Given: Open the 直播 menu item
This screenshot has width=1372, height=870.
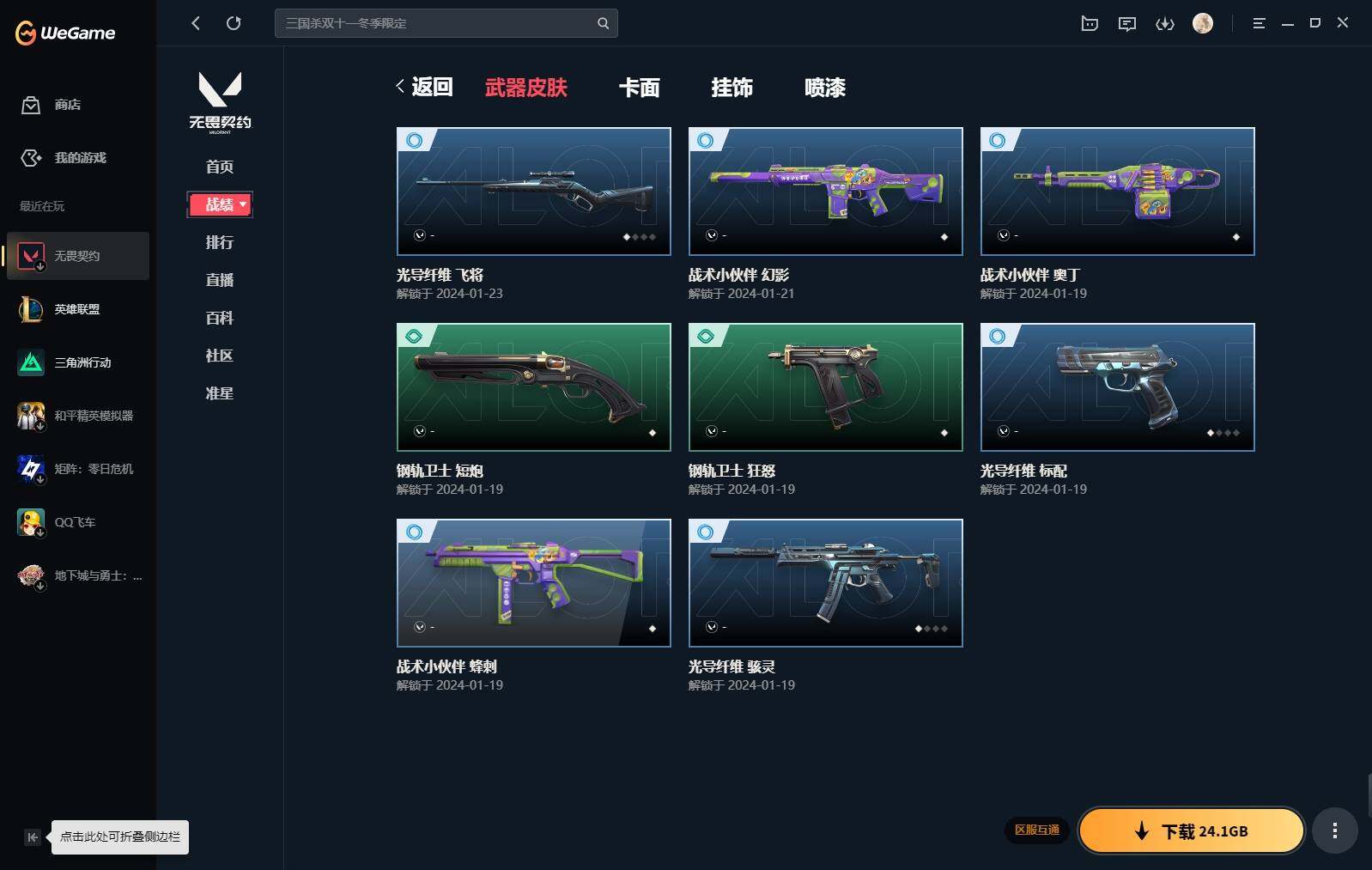Looking at the screenshot, I should point(220,280).
